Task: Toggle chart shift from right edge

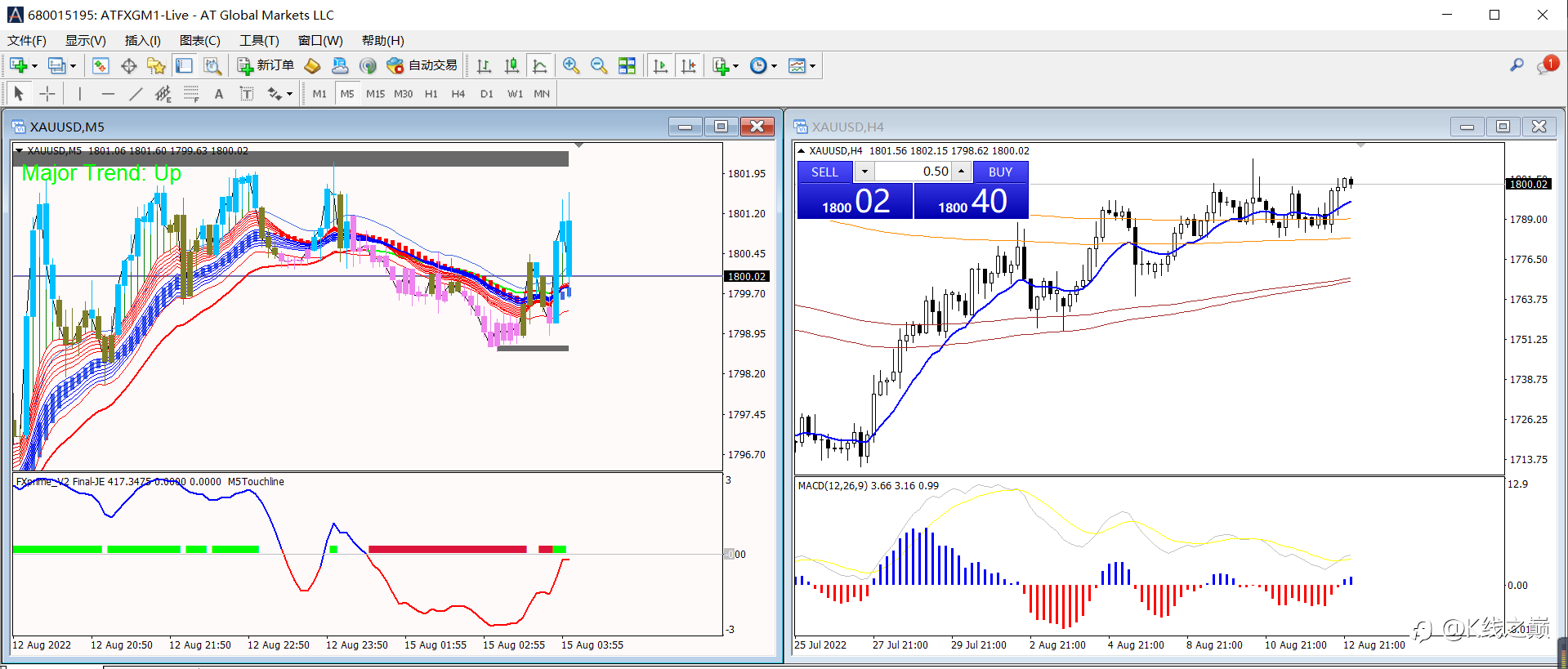Action: [x=688, y=66]
